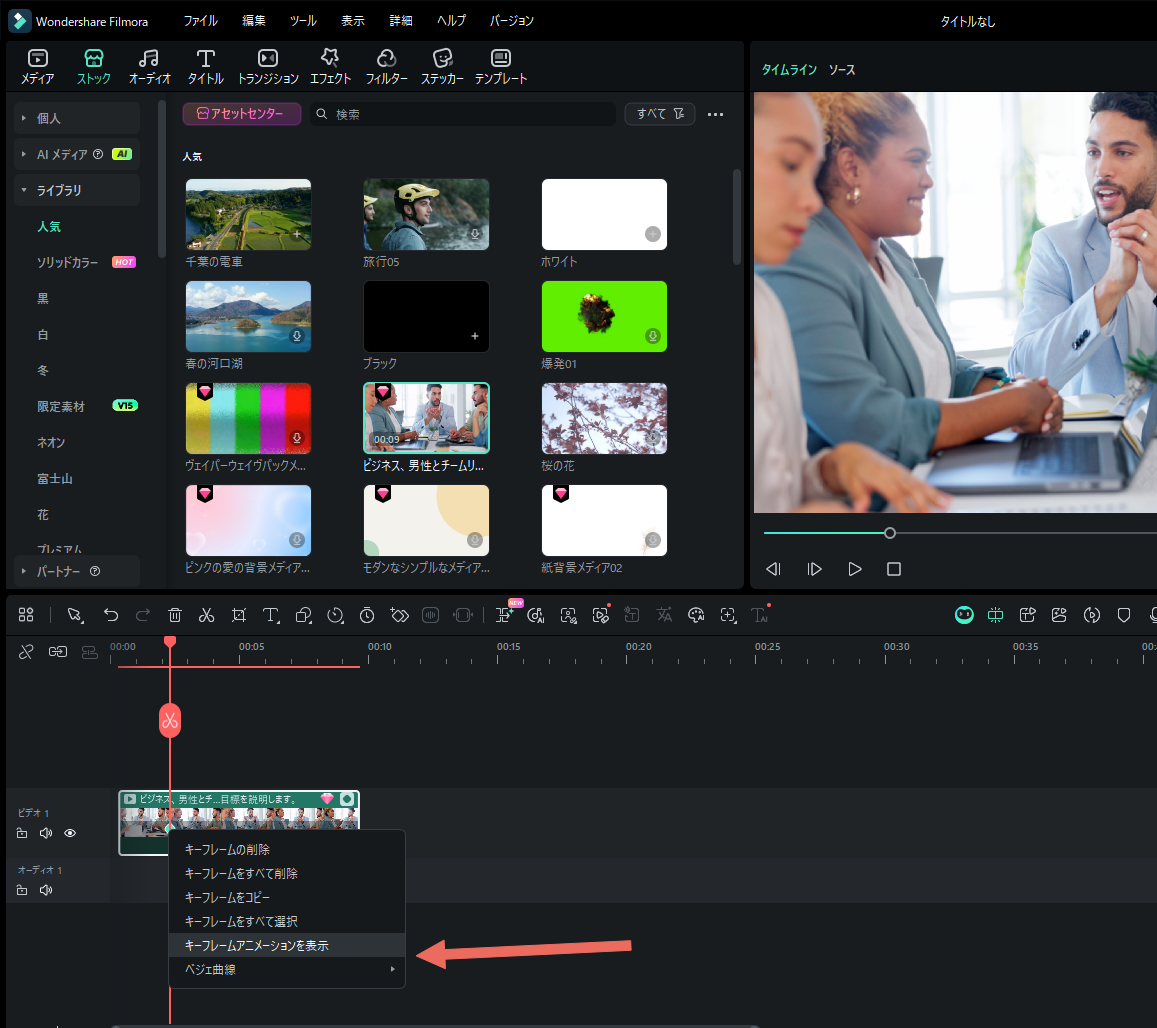
Task: Click the undo arrow in timeline toolbar
Action: (111, 615)
